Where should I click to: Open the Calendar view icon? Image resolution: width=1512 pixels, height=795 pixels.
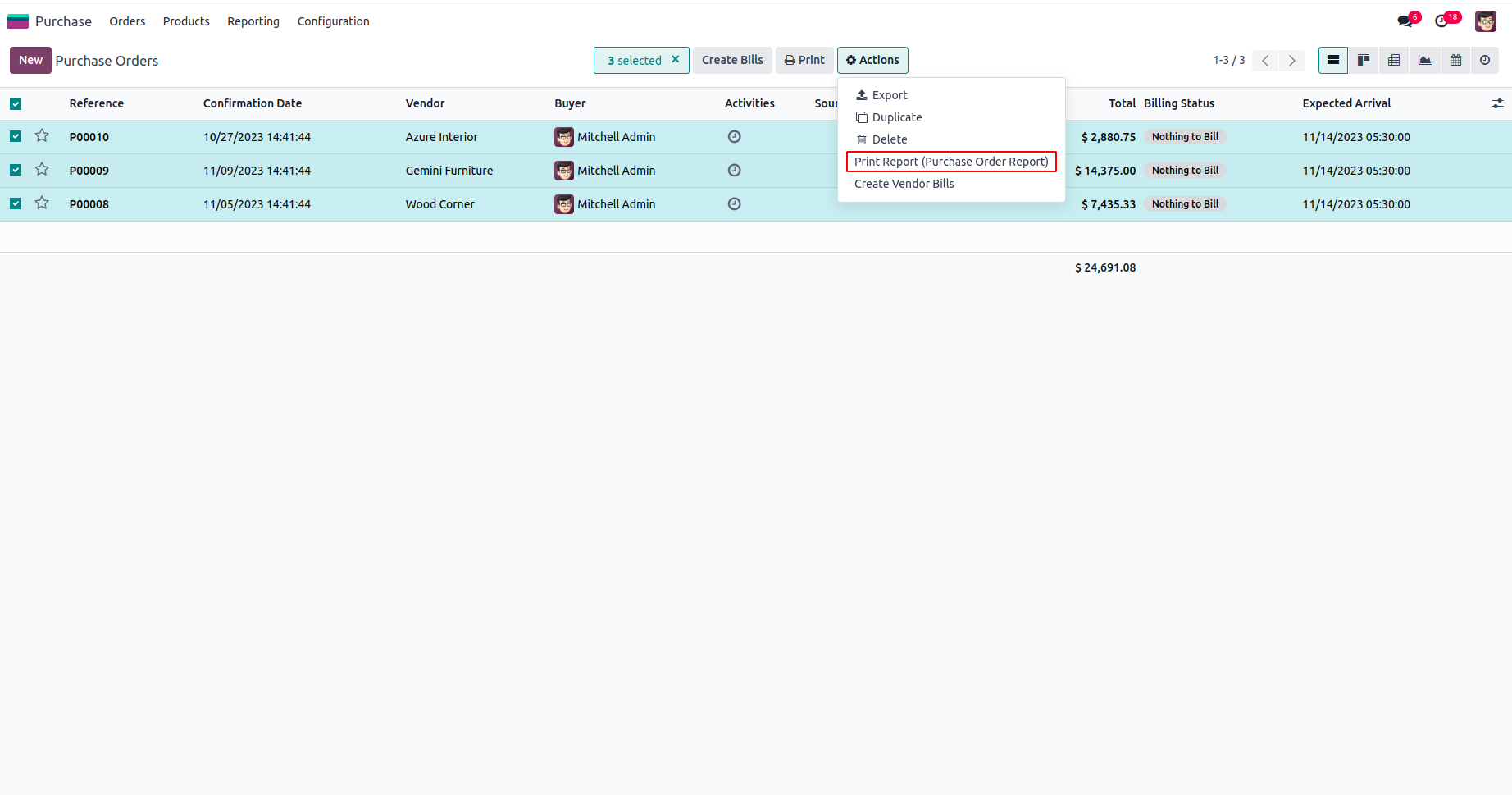tap(1455, 60)
